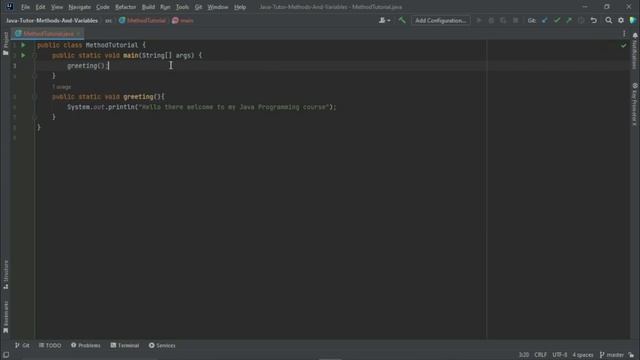Click the Build Project hammer icon

[x=402, y=20]
